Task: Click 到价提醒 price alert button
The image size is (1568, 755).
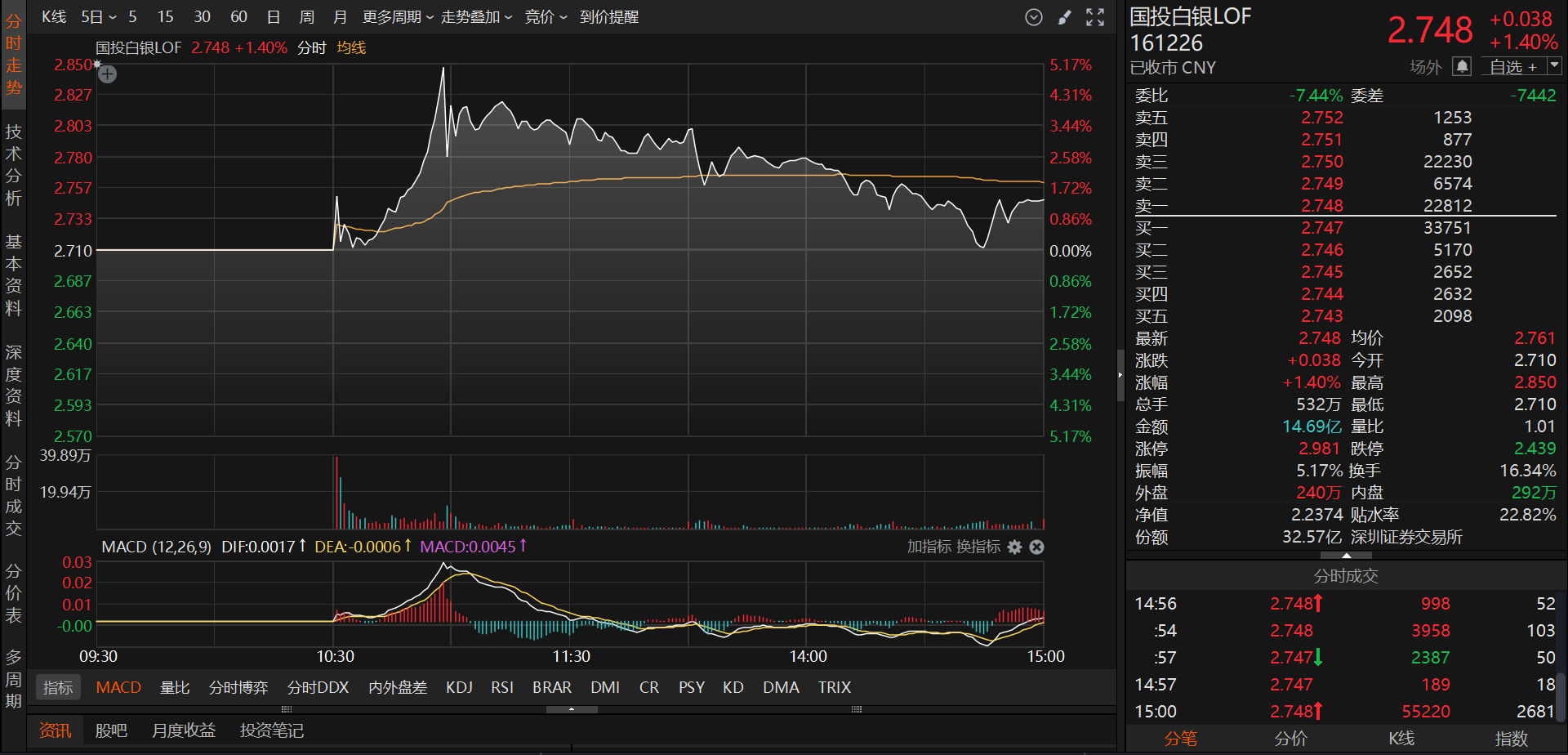Action: tap(609, 17)
